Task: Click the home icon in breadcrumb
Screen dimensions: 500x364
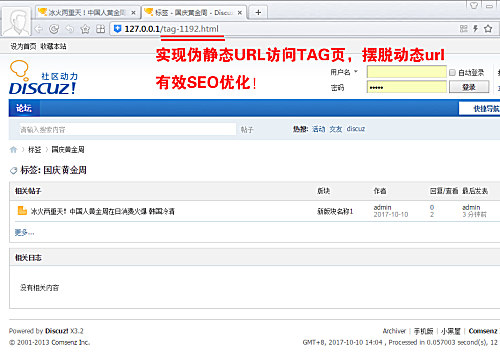Action: click(x=13, y=149)
